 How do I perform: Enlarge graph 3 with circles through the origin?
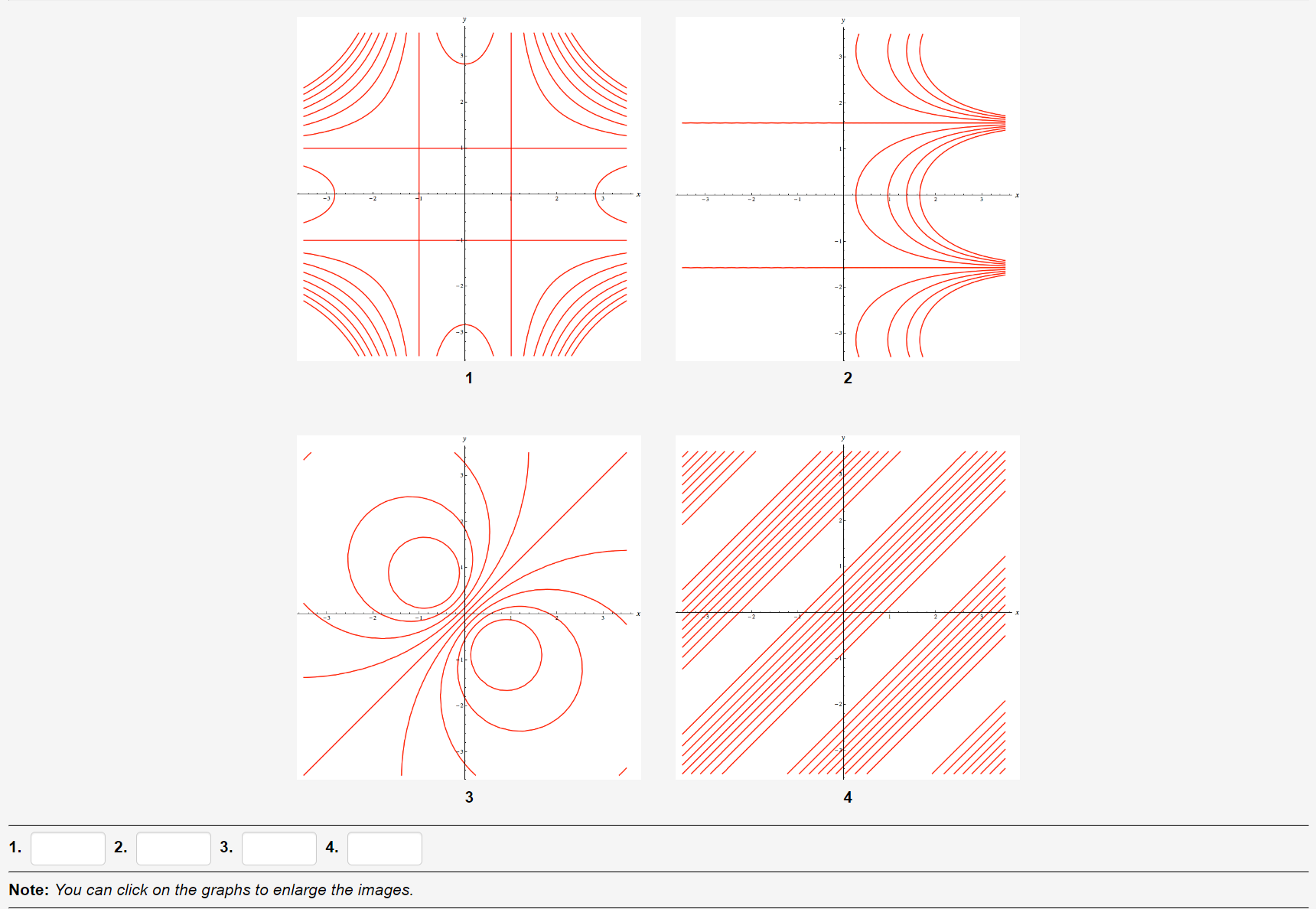tap(469, 608)
